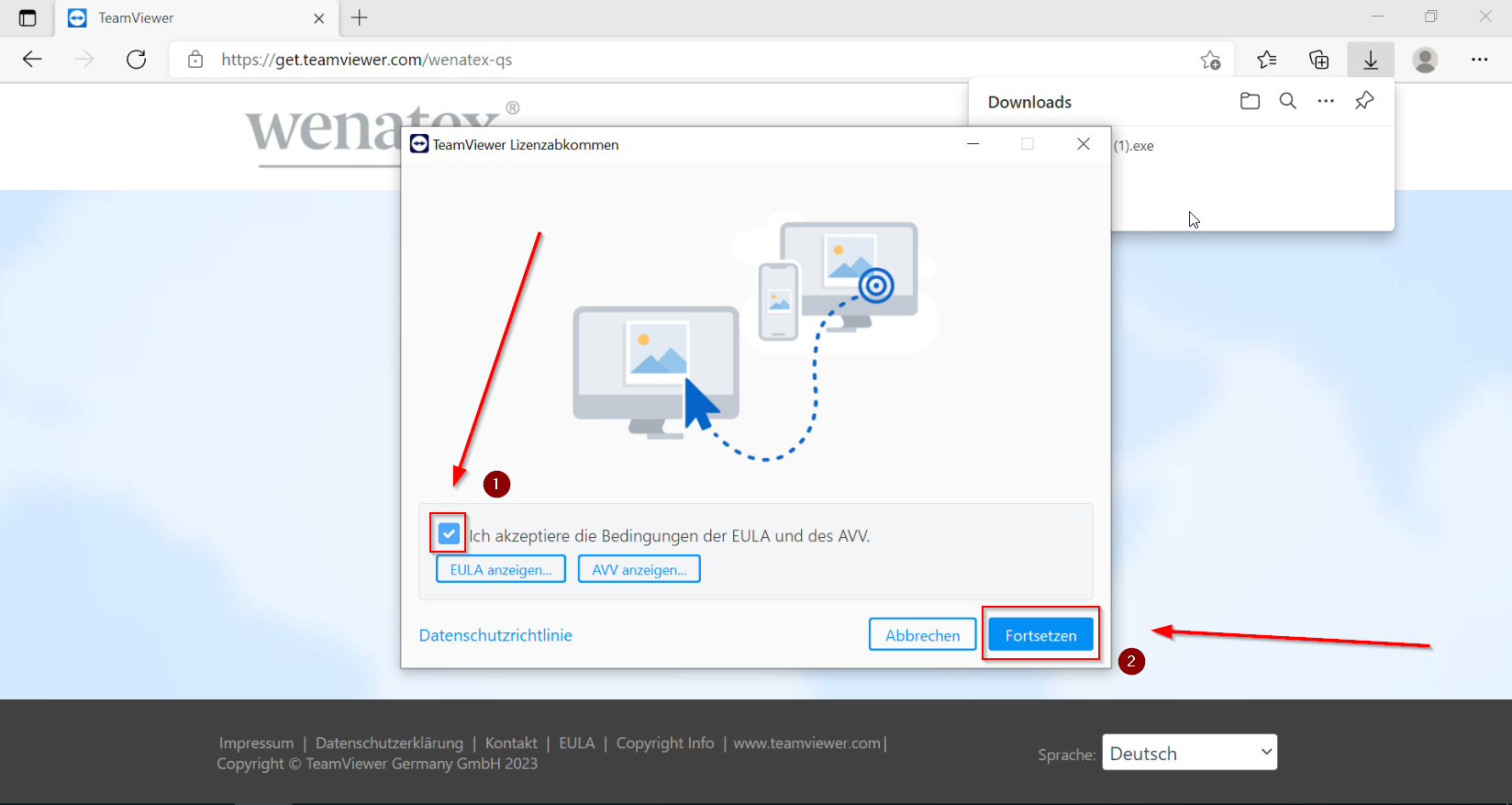Go back with browser back arrow
The image size is (1512, 805).
coord(32,60)
